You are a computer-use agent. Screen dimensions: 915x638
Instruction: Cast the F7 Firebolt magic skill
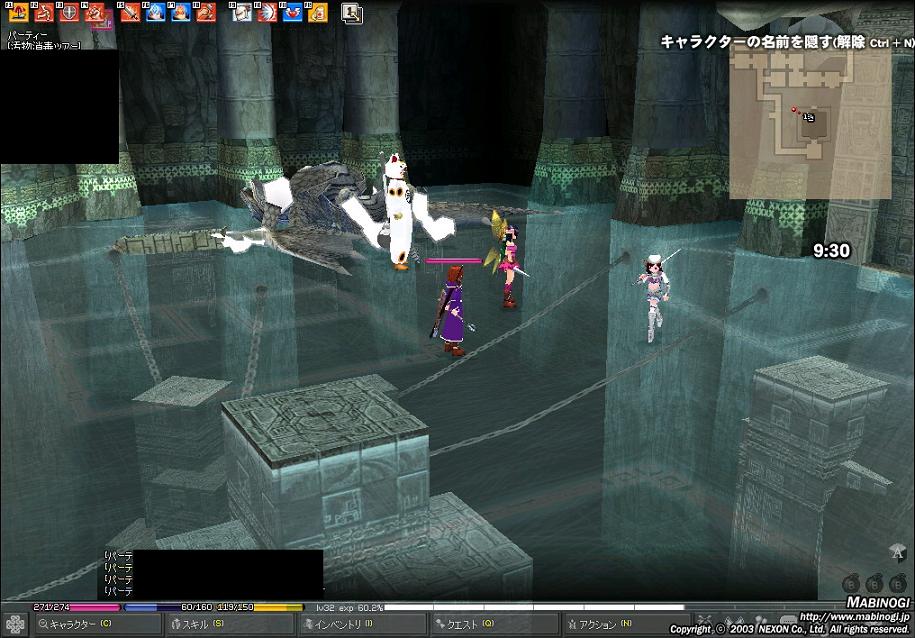click(180, 12)
